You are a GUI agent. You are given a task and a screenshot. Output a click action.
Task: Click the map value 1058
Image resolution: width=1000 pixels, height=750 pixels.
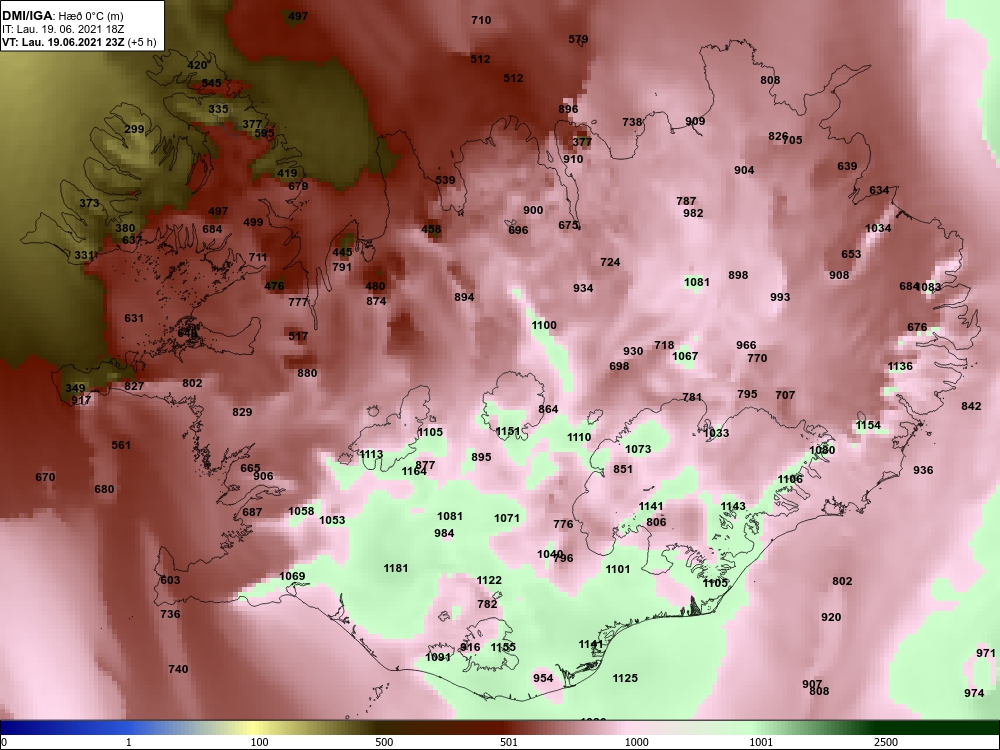[301, 511]
